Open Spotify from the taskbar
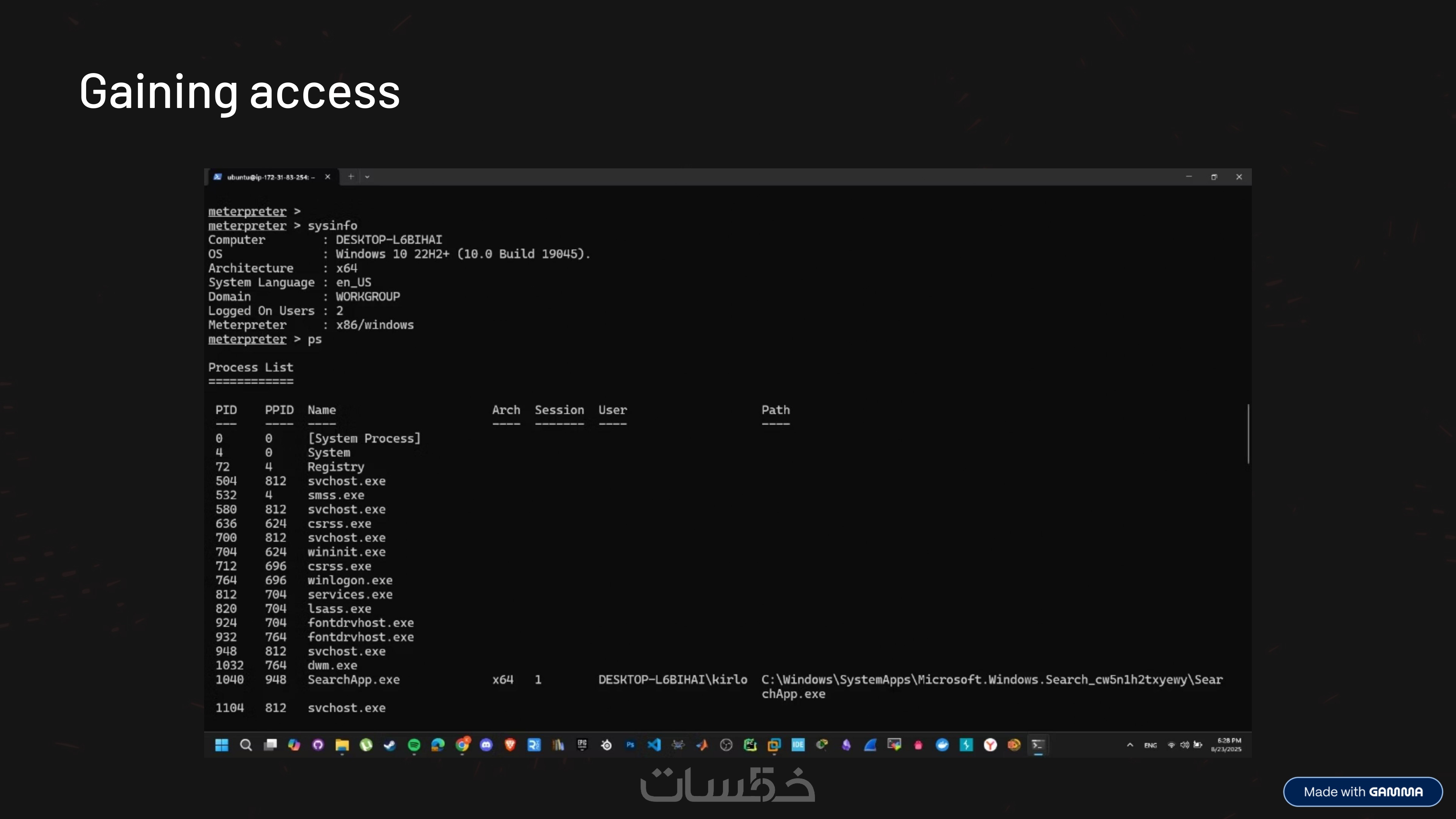Image resolution: width=1456 pixels, height=819 pixels. [414, 745]
